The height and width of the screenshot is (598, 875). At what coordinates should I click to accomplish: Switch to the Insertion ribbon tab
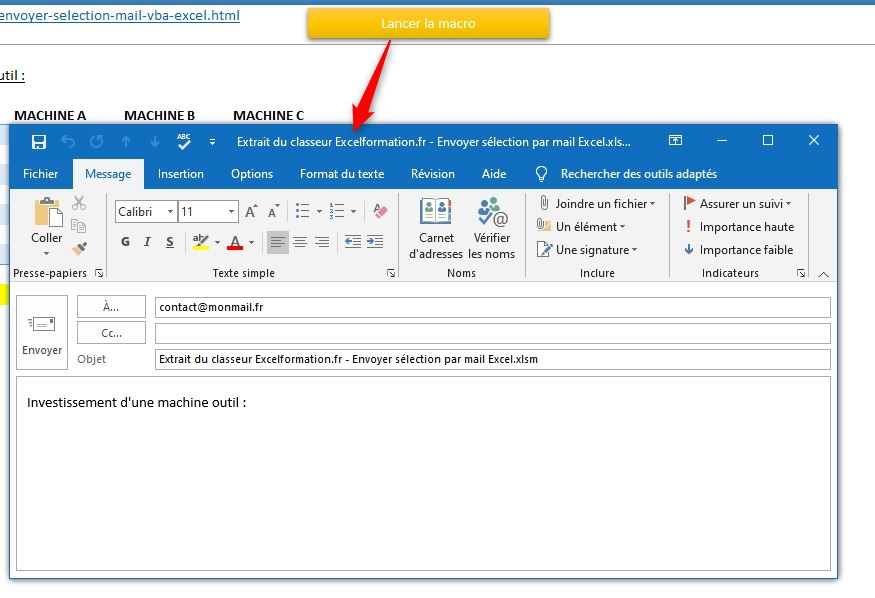tap(181, 173)
